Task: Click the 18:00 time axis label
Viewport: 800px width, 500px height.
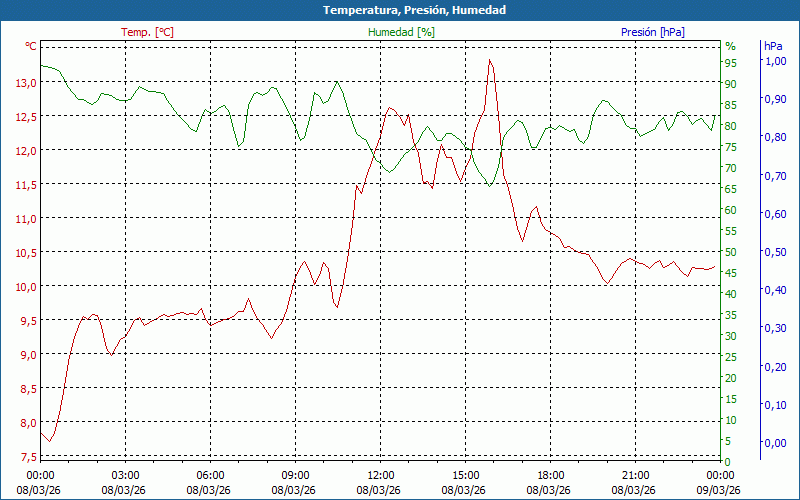Action: pyautogui.click(x=550, y=475)
